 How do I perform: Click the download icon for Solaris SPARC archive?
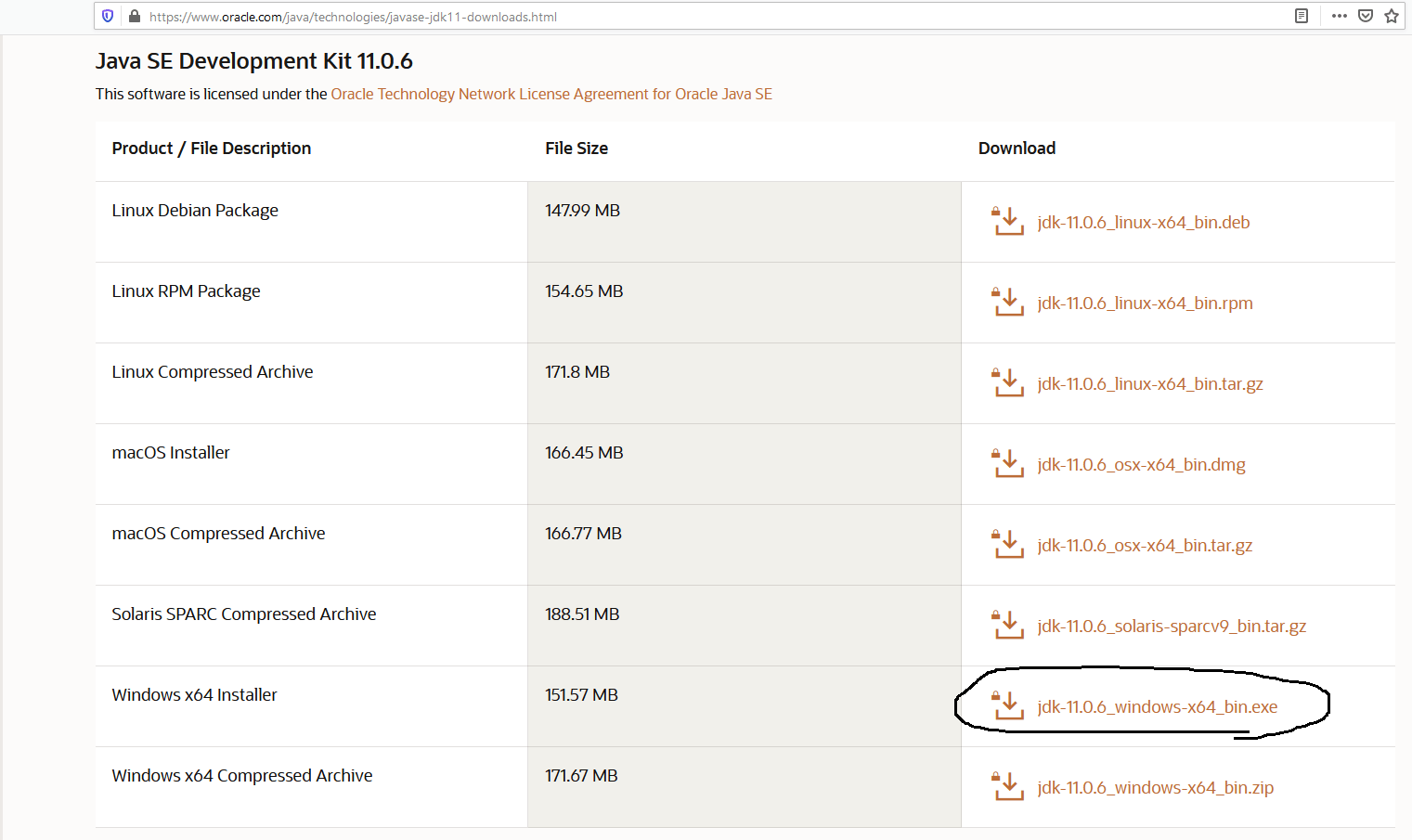click(1008, 626)
